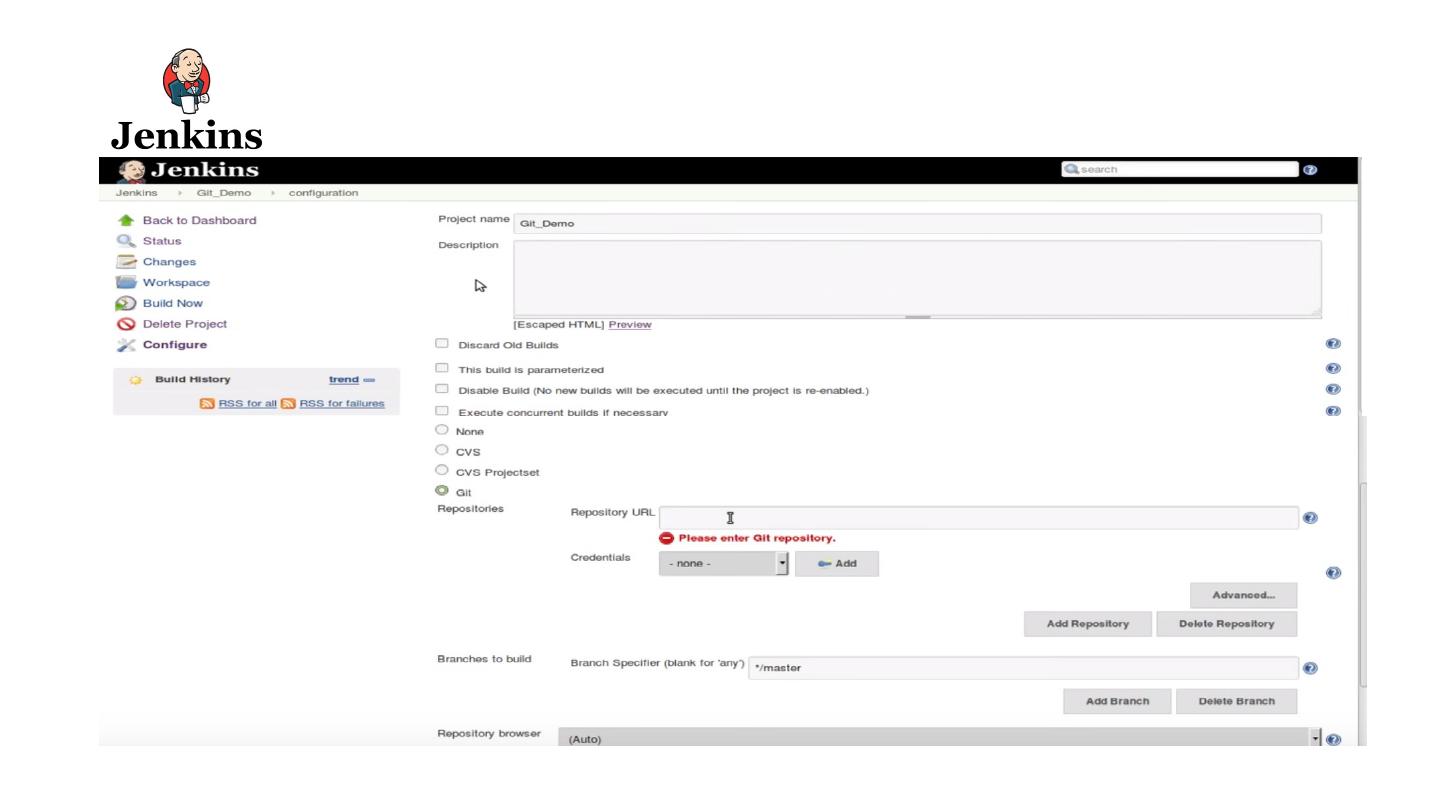Open the RSS for failures link
The width and height of the screenshot is (1440, 810).
point(341,403)
